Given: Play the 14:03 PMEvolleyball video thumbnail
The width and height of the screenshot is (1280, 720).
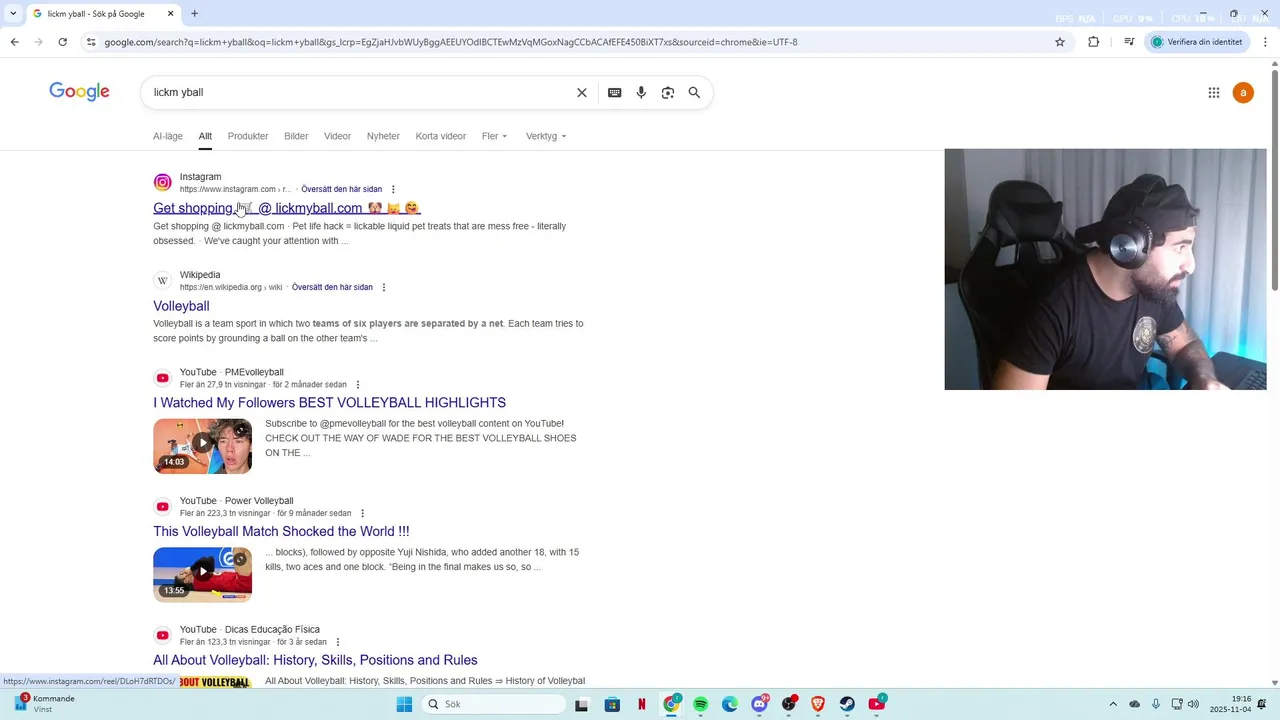Looking at the screenshot, I should 202,445.
